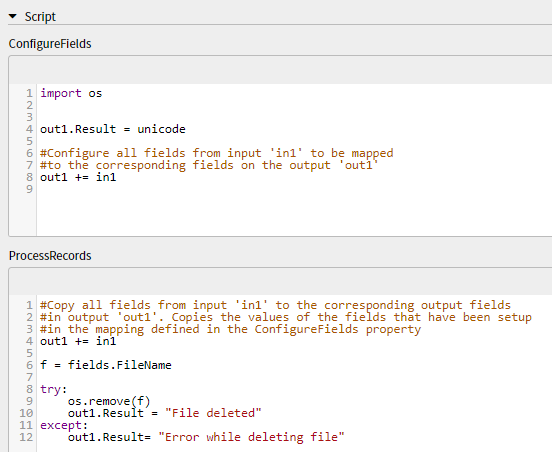
Task: Click the 'out1.Result = unicode' code line
Action: pos(113,129)
